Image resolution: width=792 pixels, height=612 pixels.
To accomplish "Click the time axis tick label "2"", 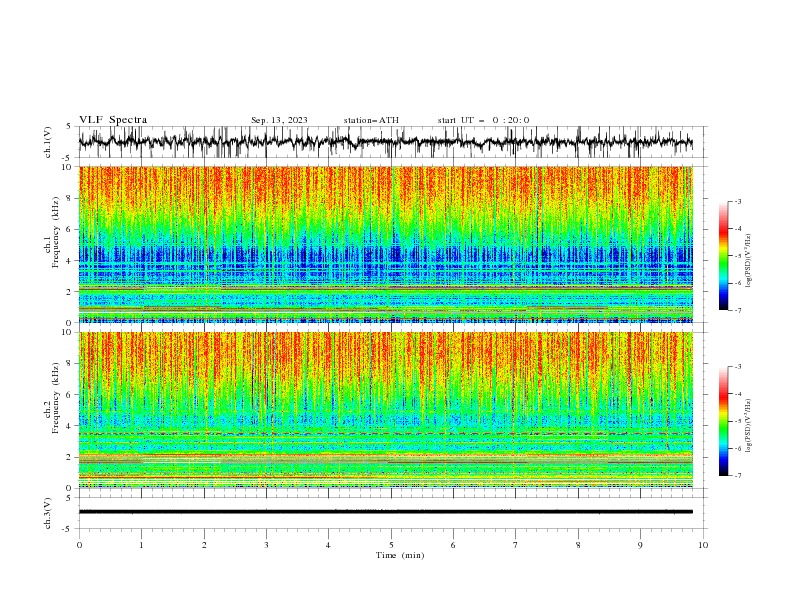I will point(204,545).
